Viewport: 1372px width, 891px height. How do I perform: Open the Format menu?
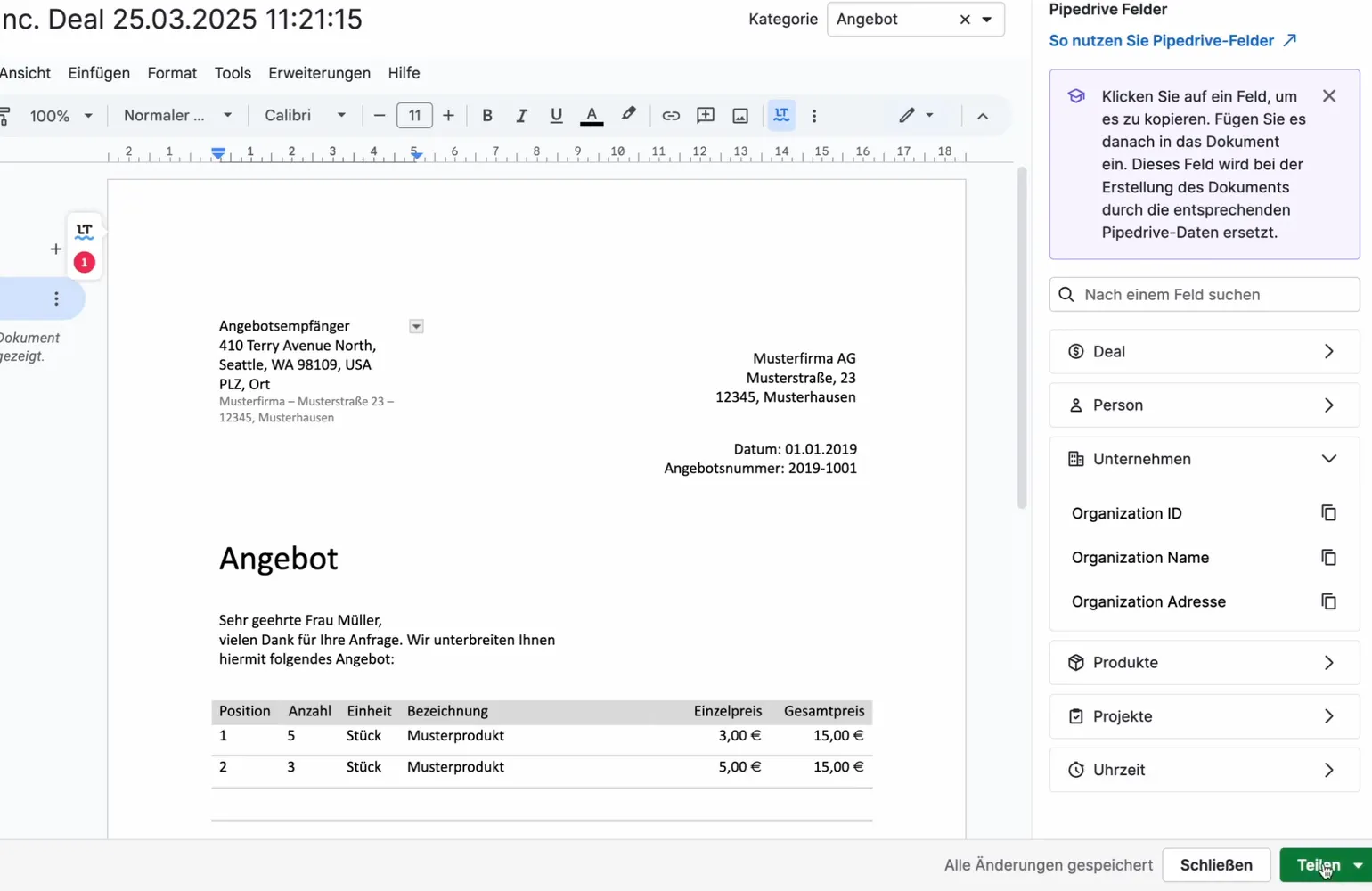pos(172,73)
